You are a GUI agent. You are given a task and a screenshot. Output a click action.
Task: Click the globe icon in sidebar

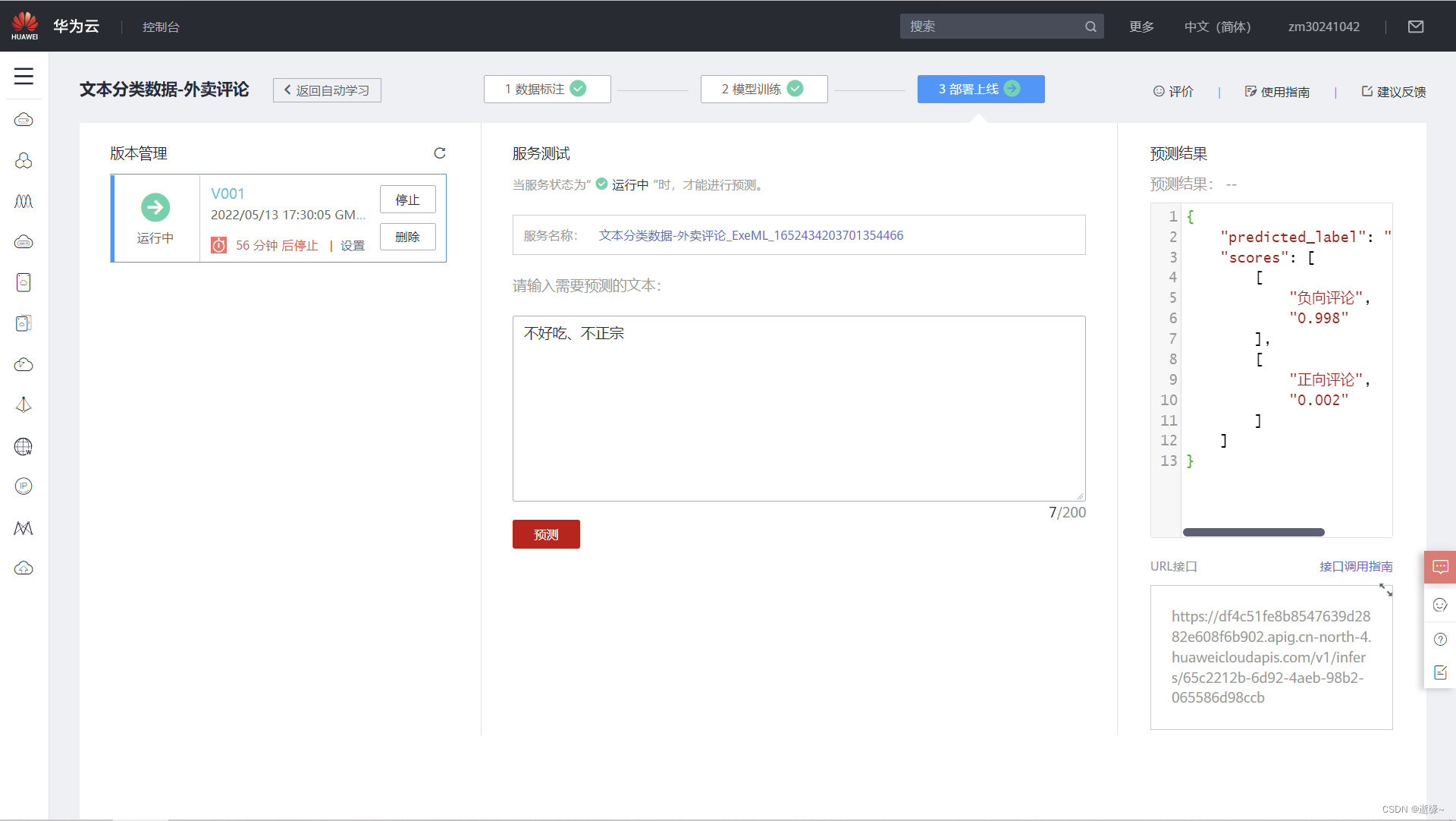24,446
